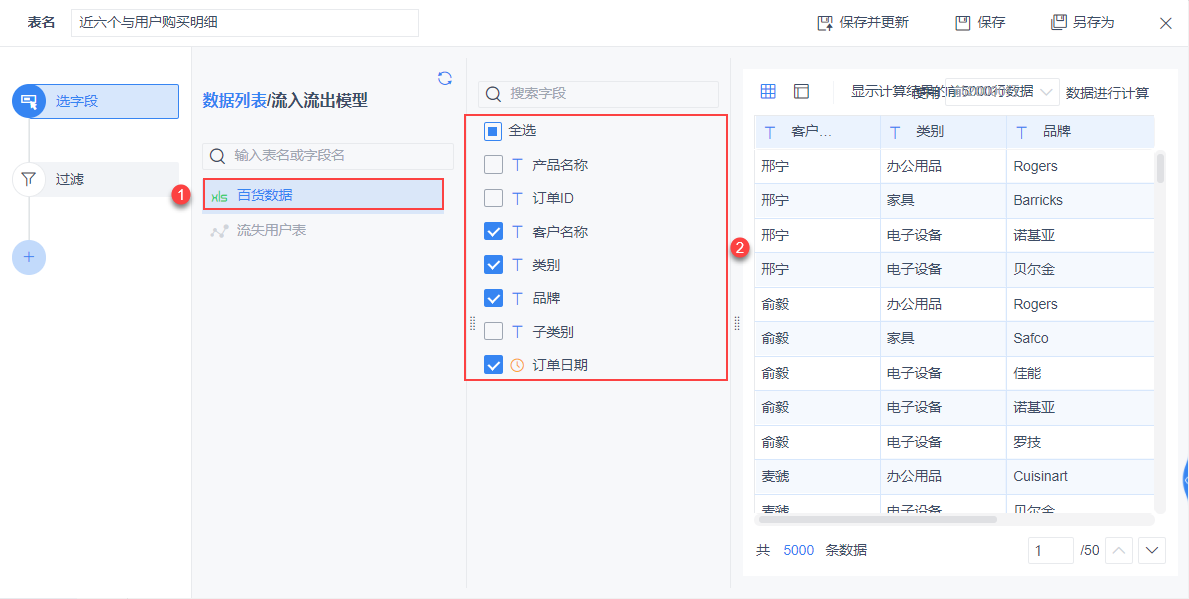Image resolution: width=1189 pixels, height=599 pixels.
Task: Click the horizontal scrollbar under data preview
Action: [878, 519]
